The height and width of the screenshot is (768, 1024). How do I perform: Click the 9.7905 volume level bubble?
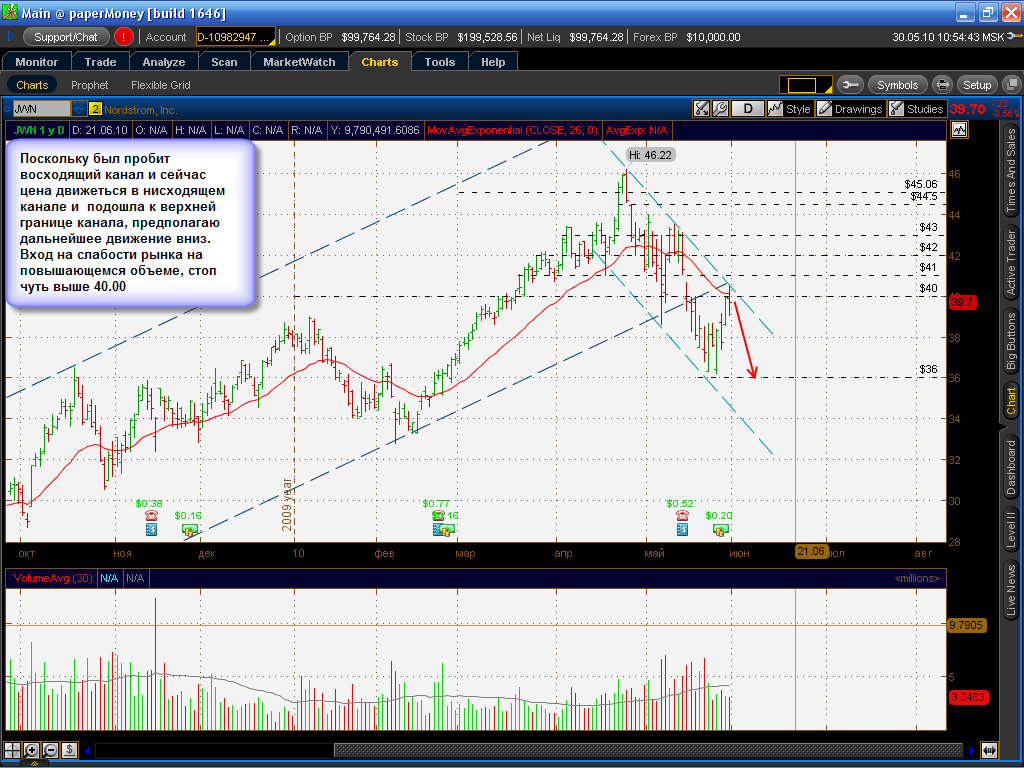click(966, 625)
